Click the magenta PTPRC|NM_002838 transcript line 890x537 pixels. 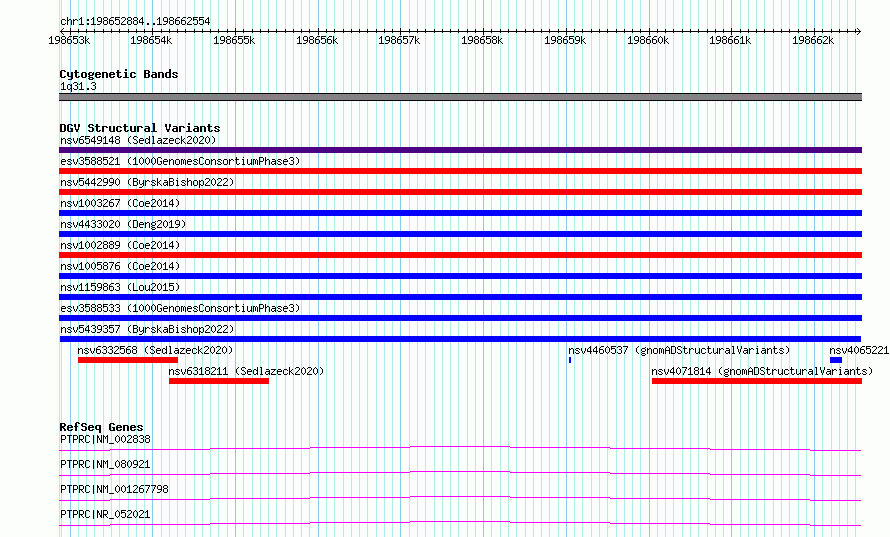click(460, 448)
